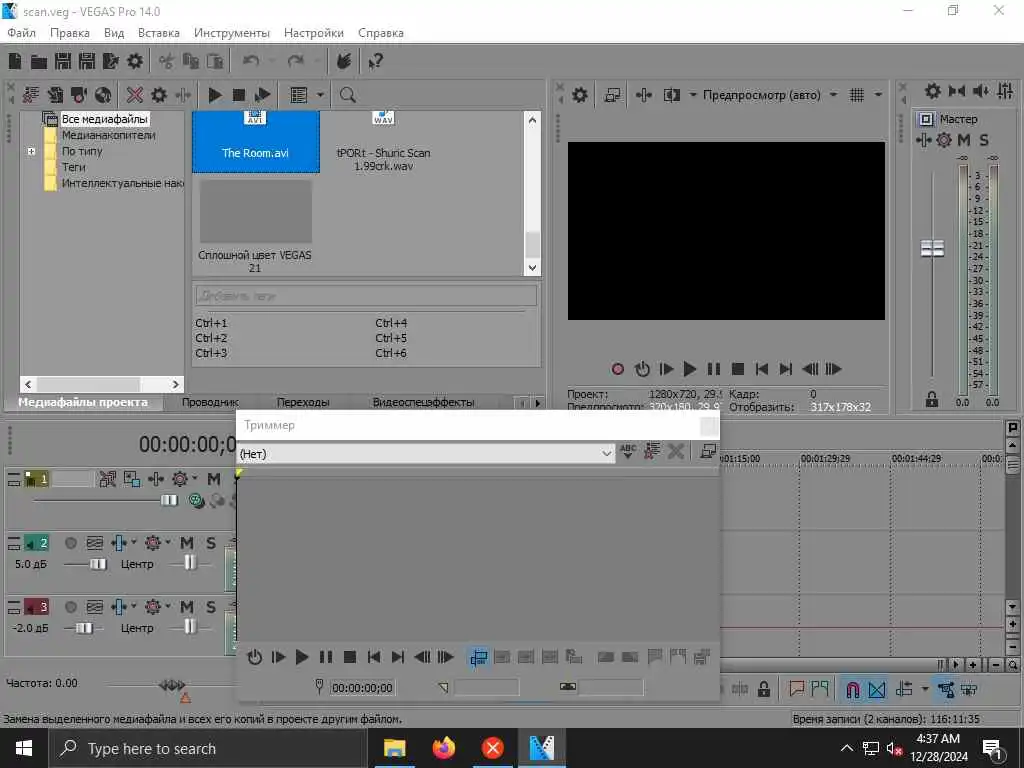Click the Master bus lock fader icon

coord(932,399)
